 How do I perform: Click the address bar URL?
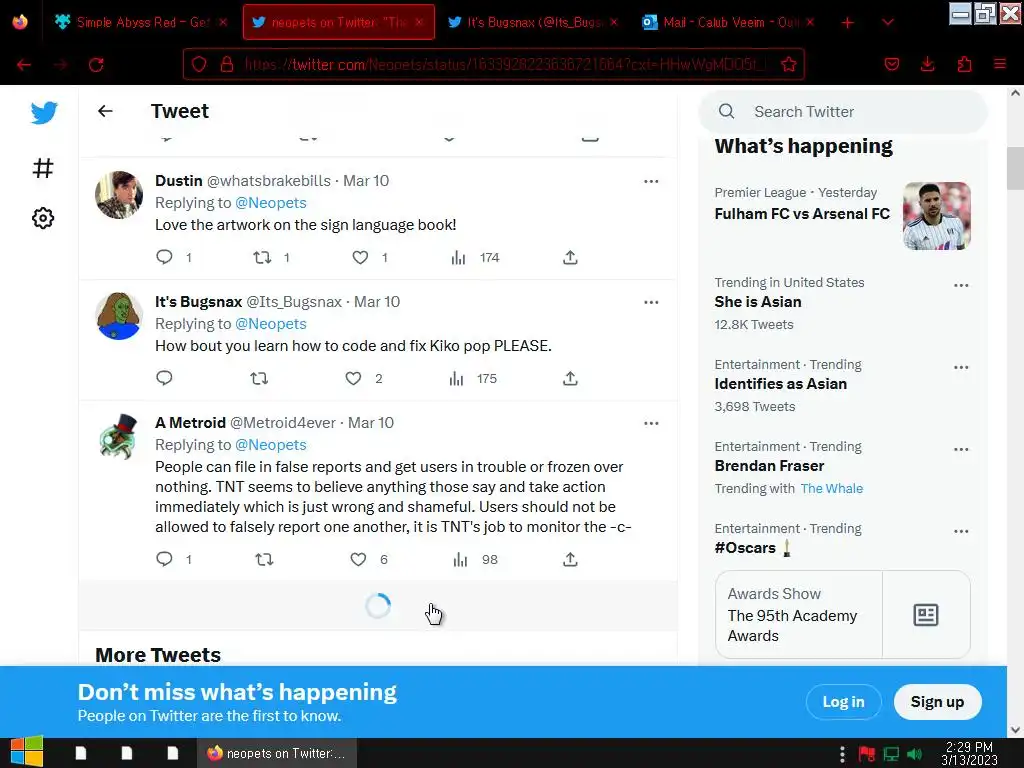(x=506, y=64)
